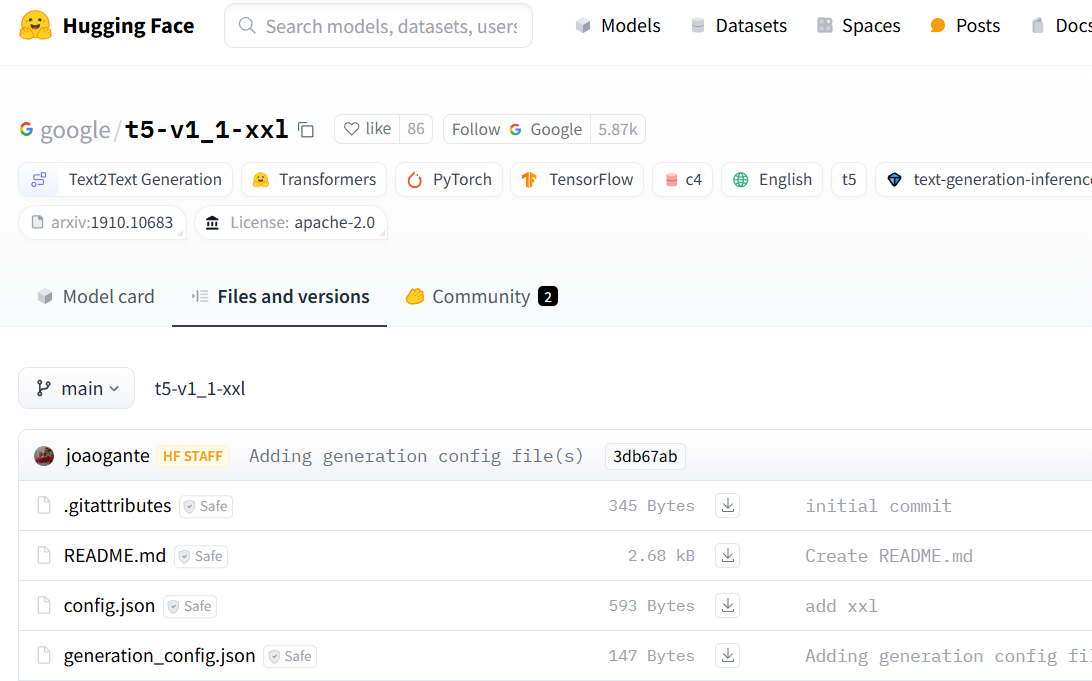Click the file icon next to config.json
Screen dimensions: 1092x681
(44, 606)
